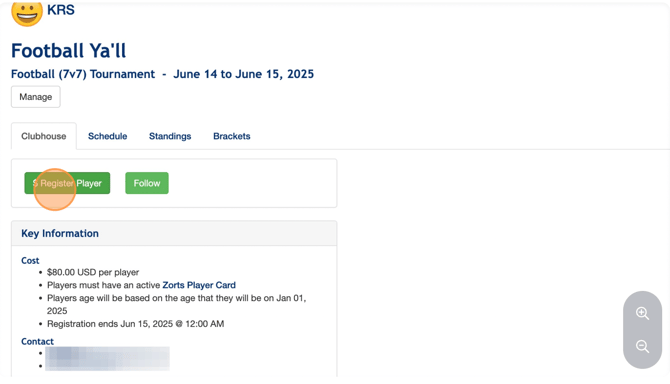Open the Manage button

coord(35,97)
